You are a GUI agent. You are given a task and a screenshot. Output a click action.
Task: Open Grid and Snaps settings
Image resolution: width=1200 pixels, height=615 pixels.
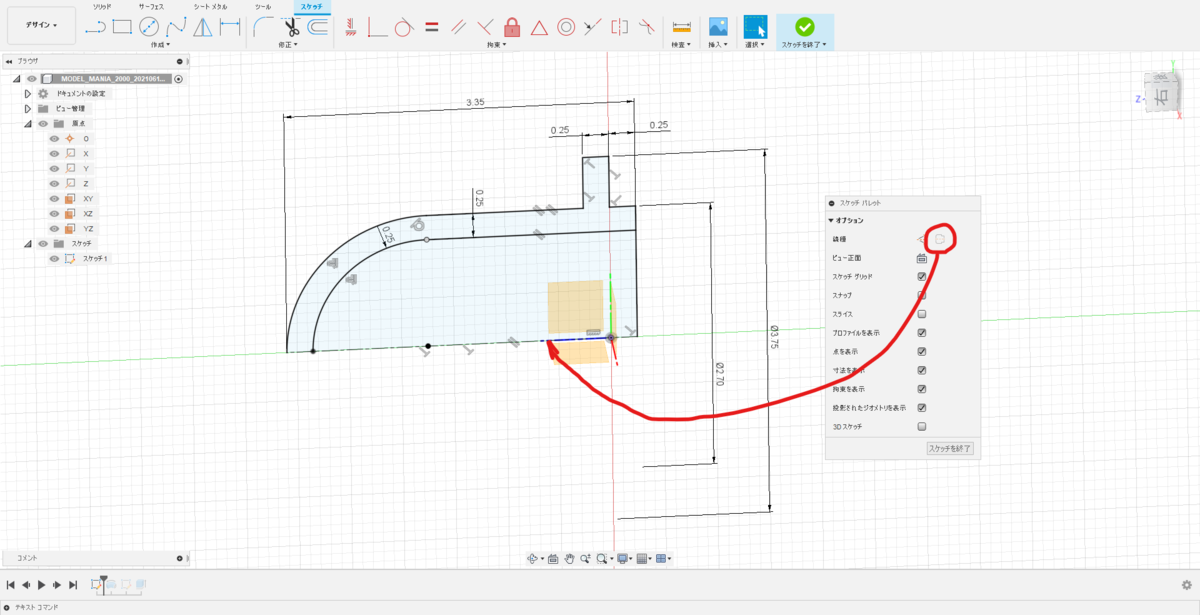[x=643, y=558]
